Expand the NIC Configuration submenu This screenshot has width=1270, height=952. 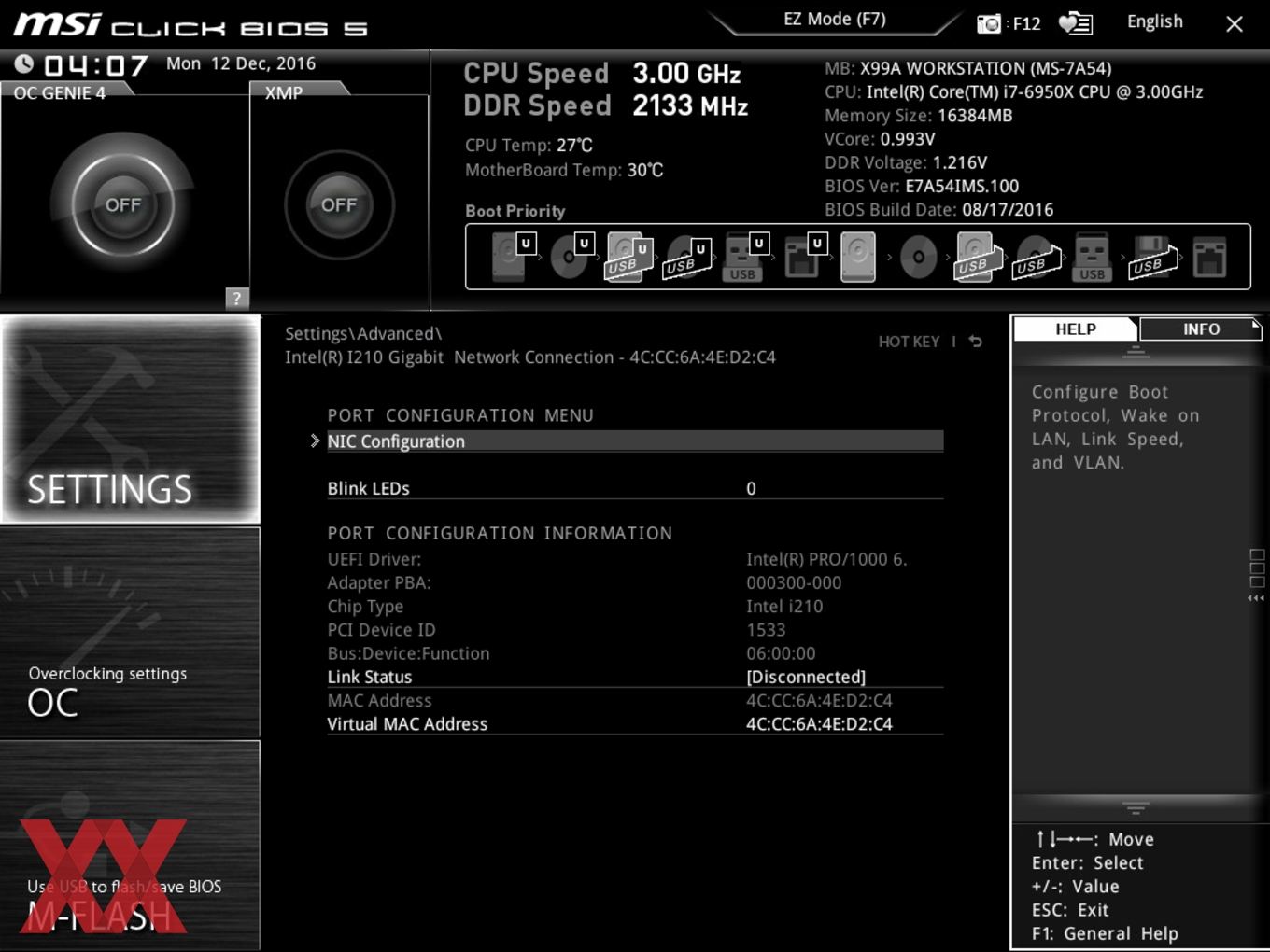(635, 441)
